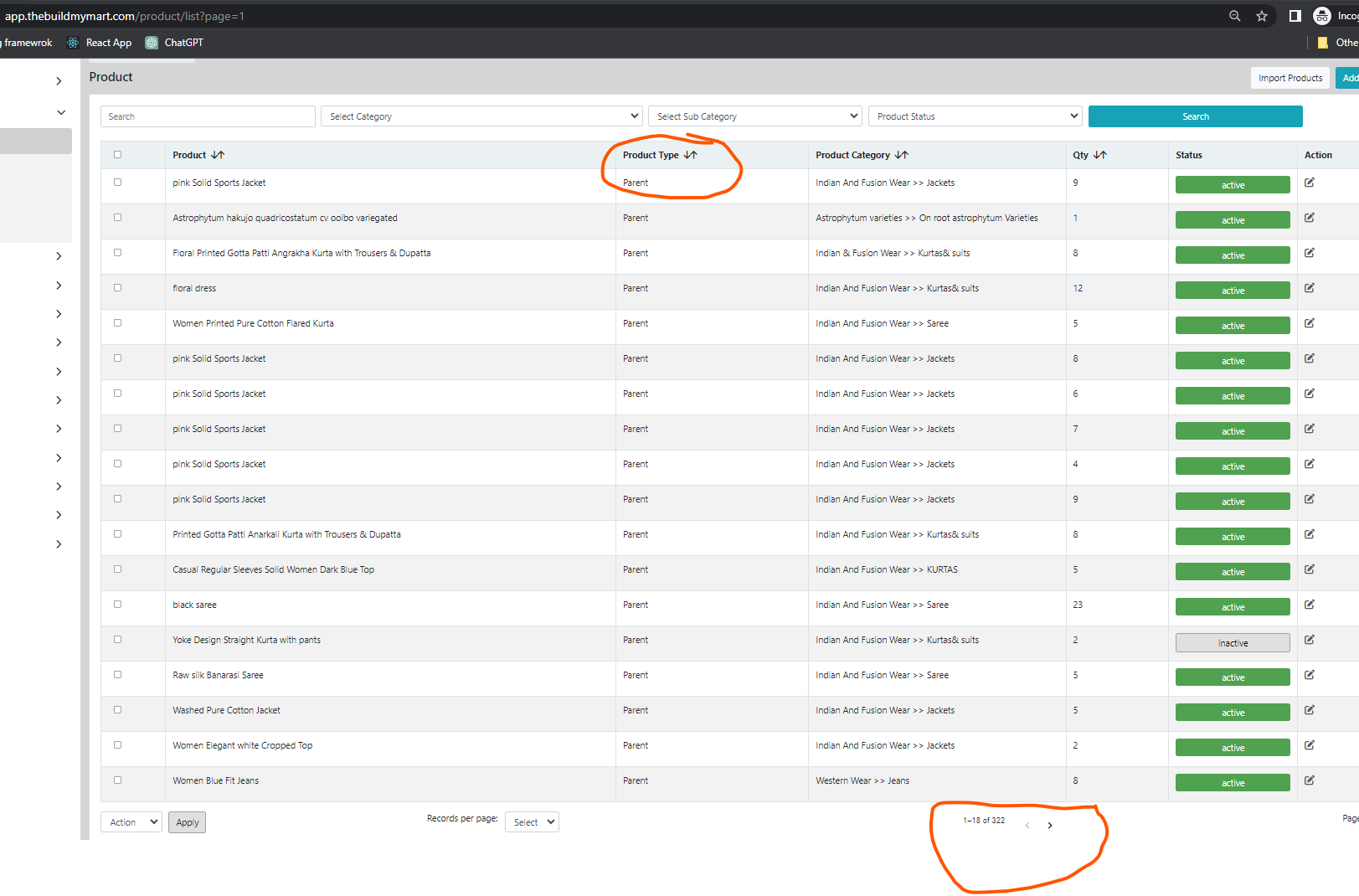
Task: Click edit icon for Astrophytum hakujo product
Action: 1310,218
